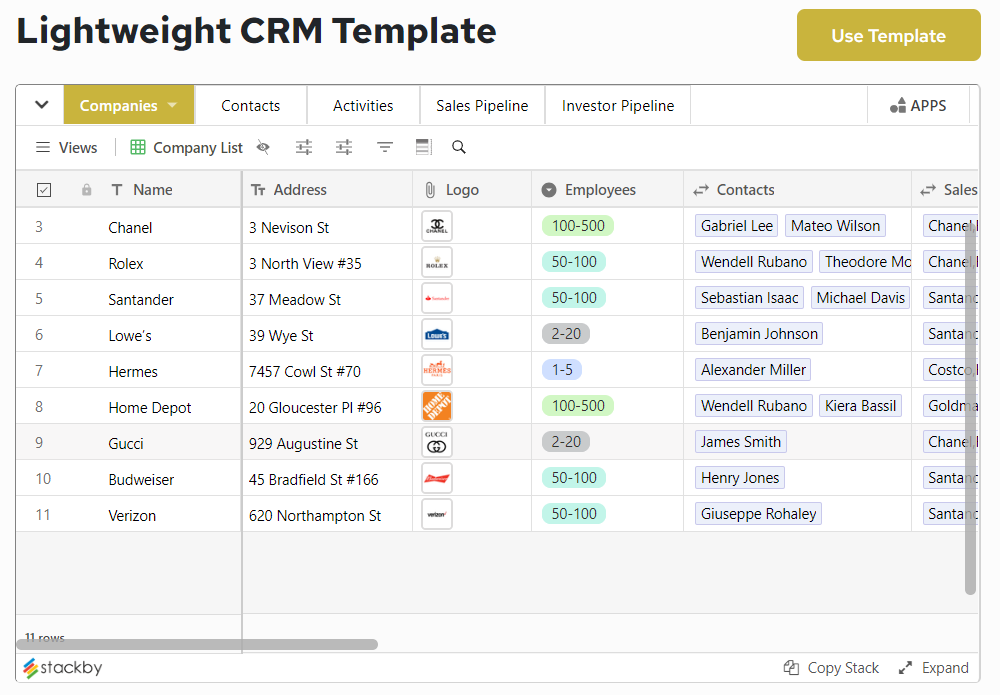Viewport: 1000px width, 695px height.
Task: Open Verizon's 50-100 Employees dropdown
Action: (x=574, y=514)
